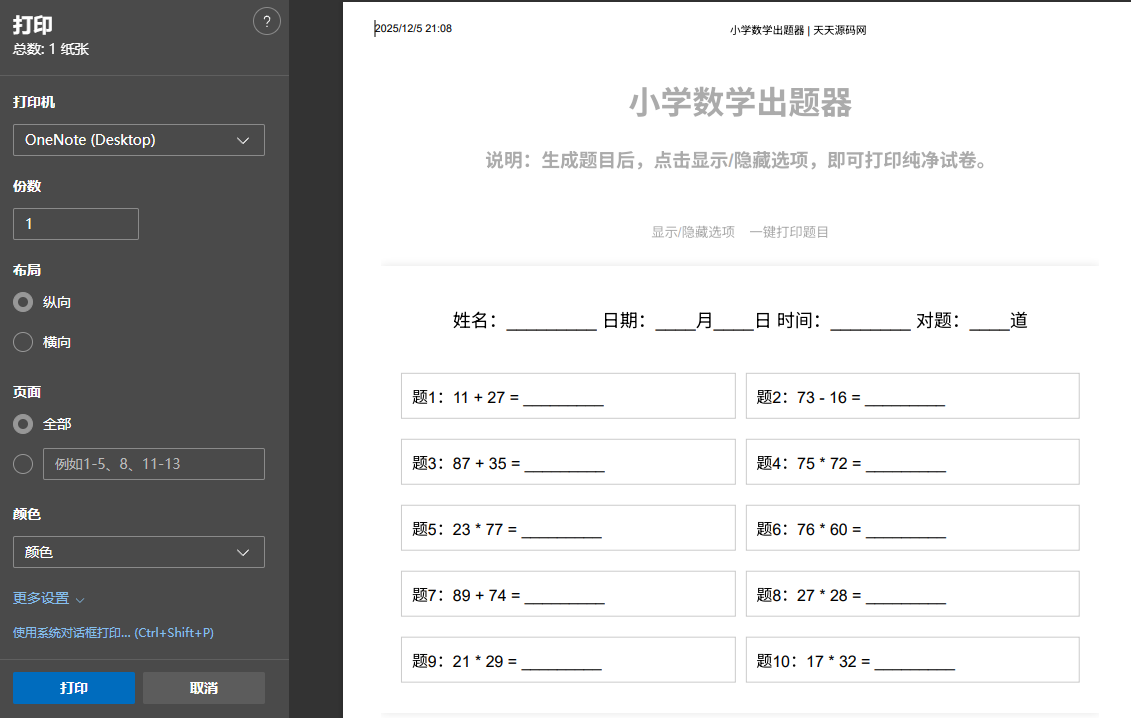Open the help (?) icon

[267, 21]
